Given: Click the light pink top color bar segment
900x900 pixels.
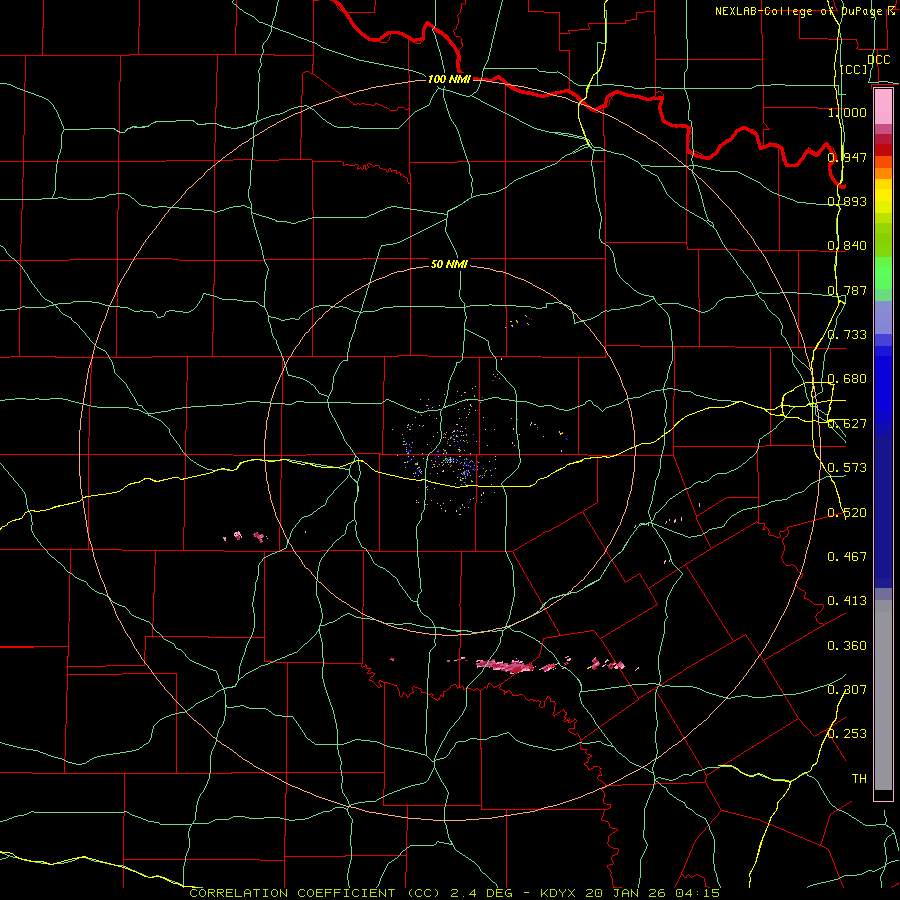Looking at the screenshot, I should (883, 107).
